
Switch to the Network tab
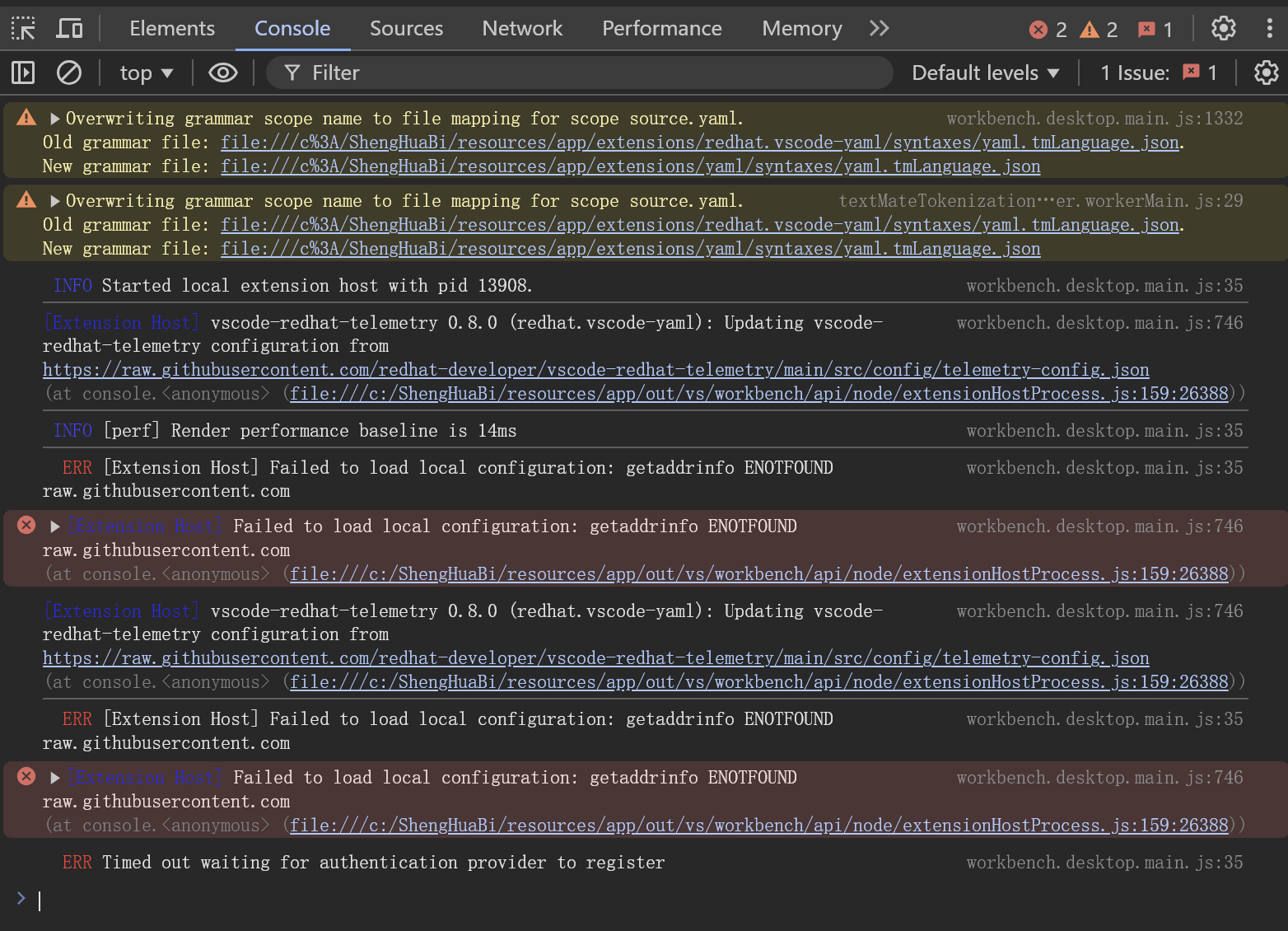coord(522,29)
